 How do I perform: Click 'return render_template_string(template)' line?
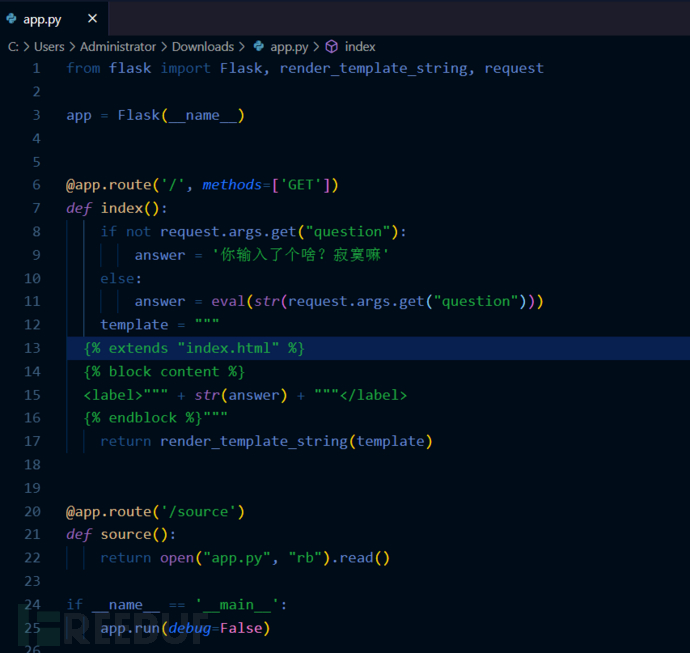click(266, 441)
